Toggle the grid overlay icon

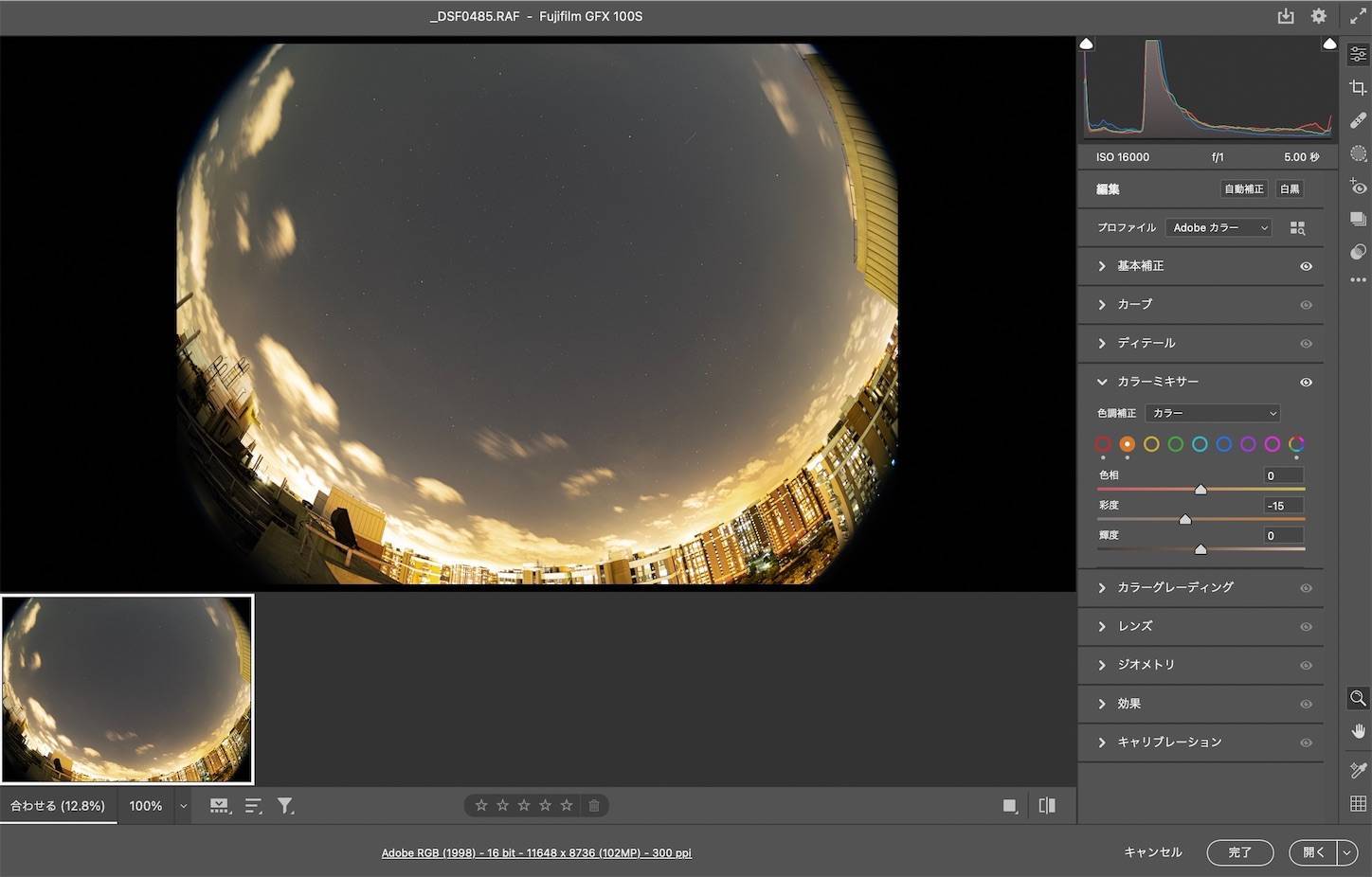[x=1358, y=803]
